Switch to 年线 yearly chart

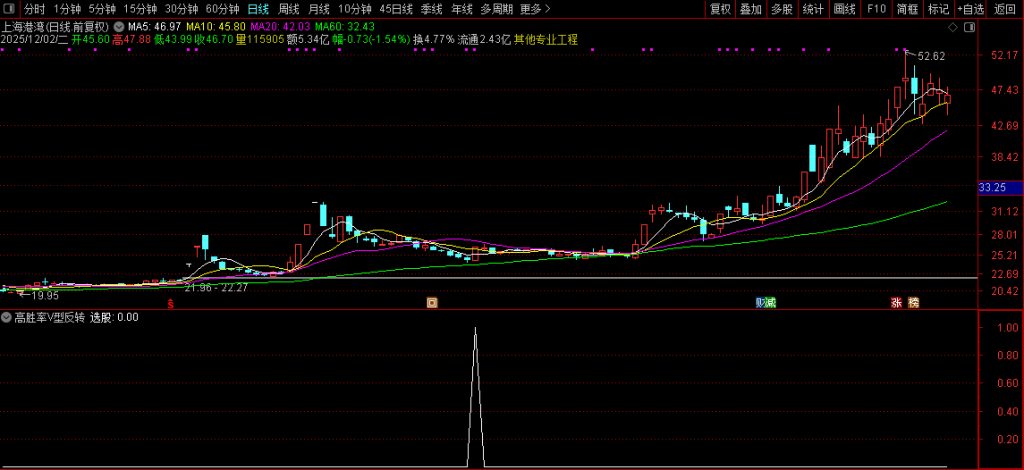461,9
